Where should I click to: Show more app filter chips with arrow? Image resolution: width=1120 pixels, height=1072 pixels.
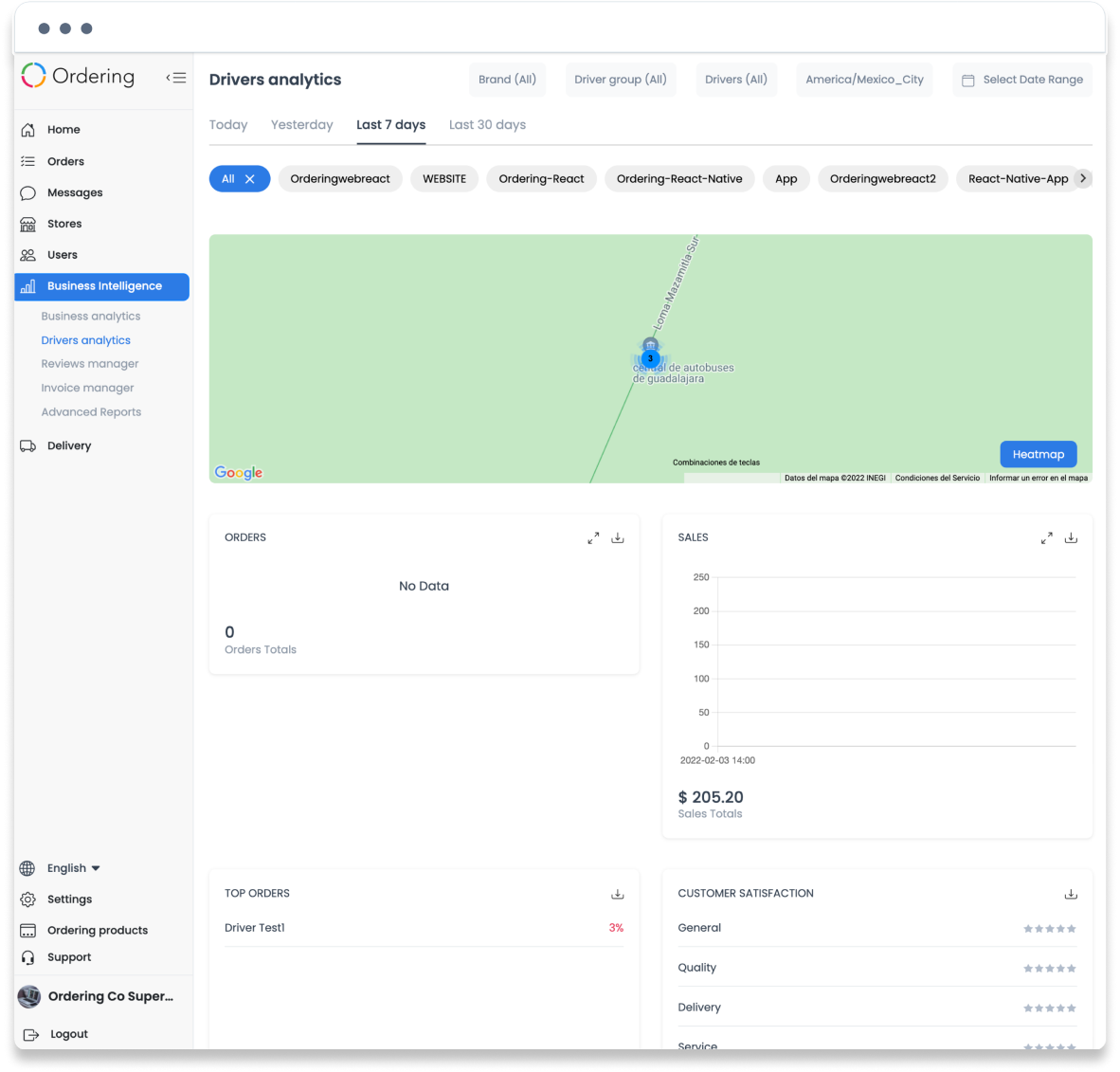tap(1083, 178)
